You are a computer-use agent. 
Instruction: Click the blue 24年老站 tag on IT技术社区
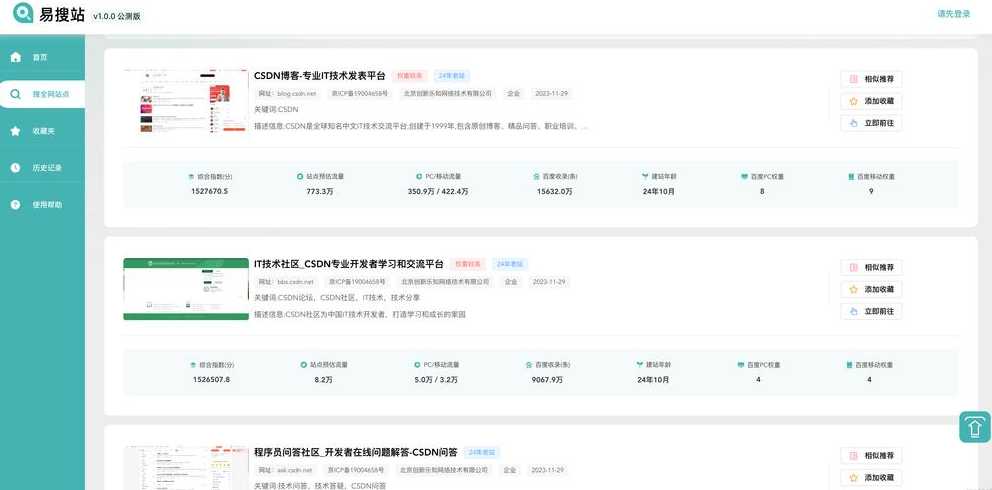click(509, 264)
